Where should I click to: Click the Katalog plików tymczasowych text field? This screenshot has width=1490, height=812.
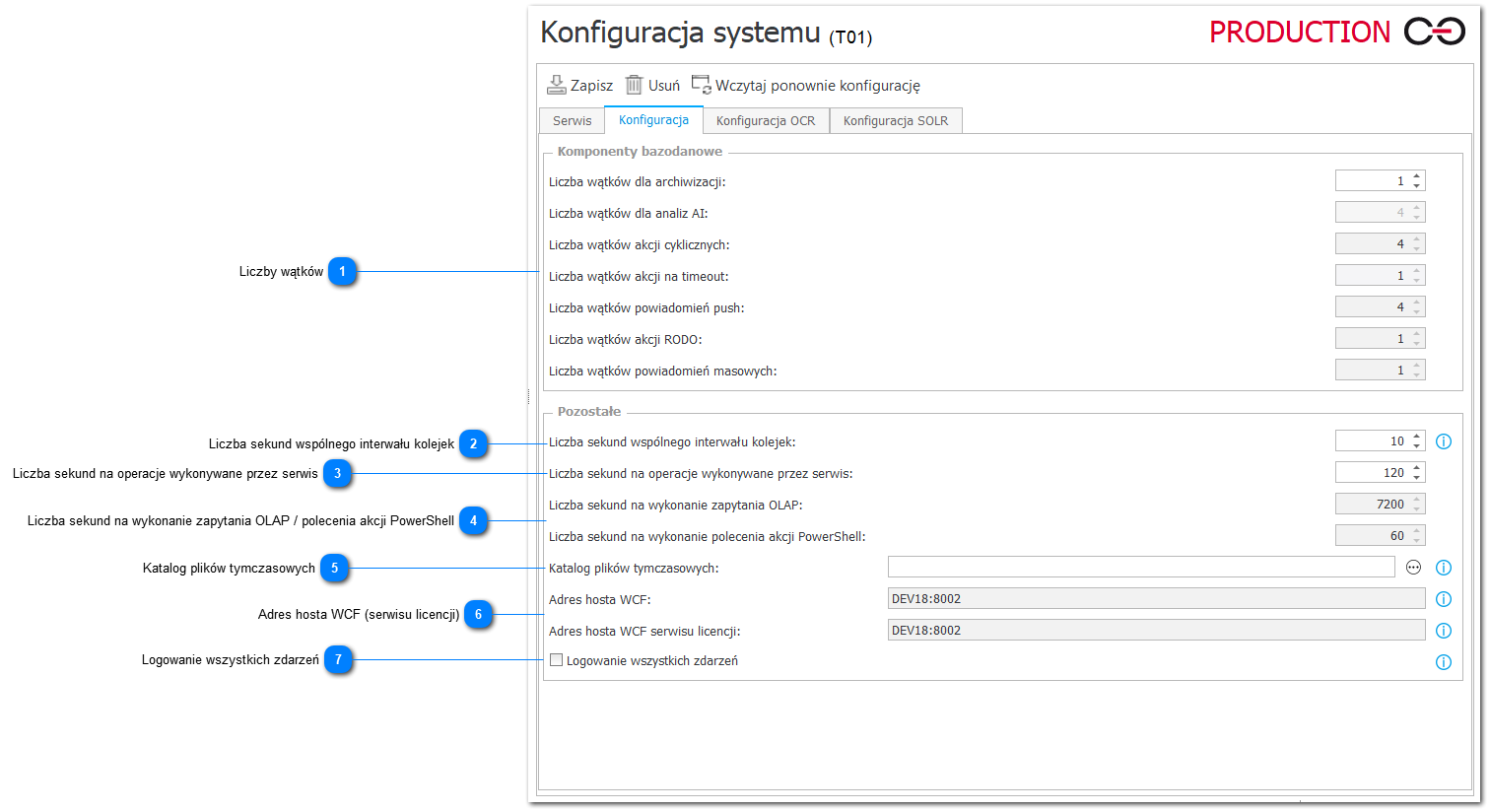(x=1141, y=567)
